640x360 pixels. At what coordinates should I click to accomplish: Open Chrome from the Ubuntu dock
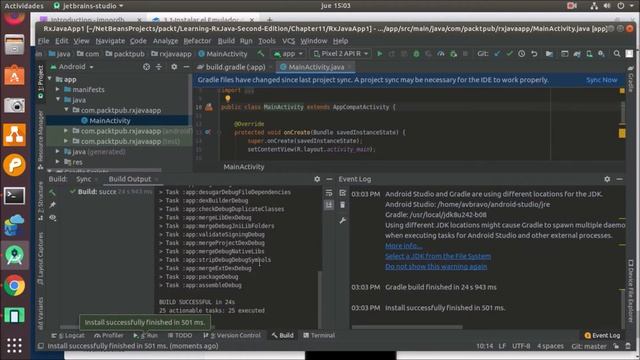click(x=14, y=285)
